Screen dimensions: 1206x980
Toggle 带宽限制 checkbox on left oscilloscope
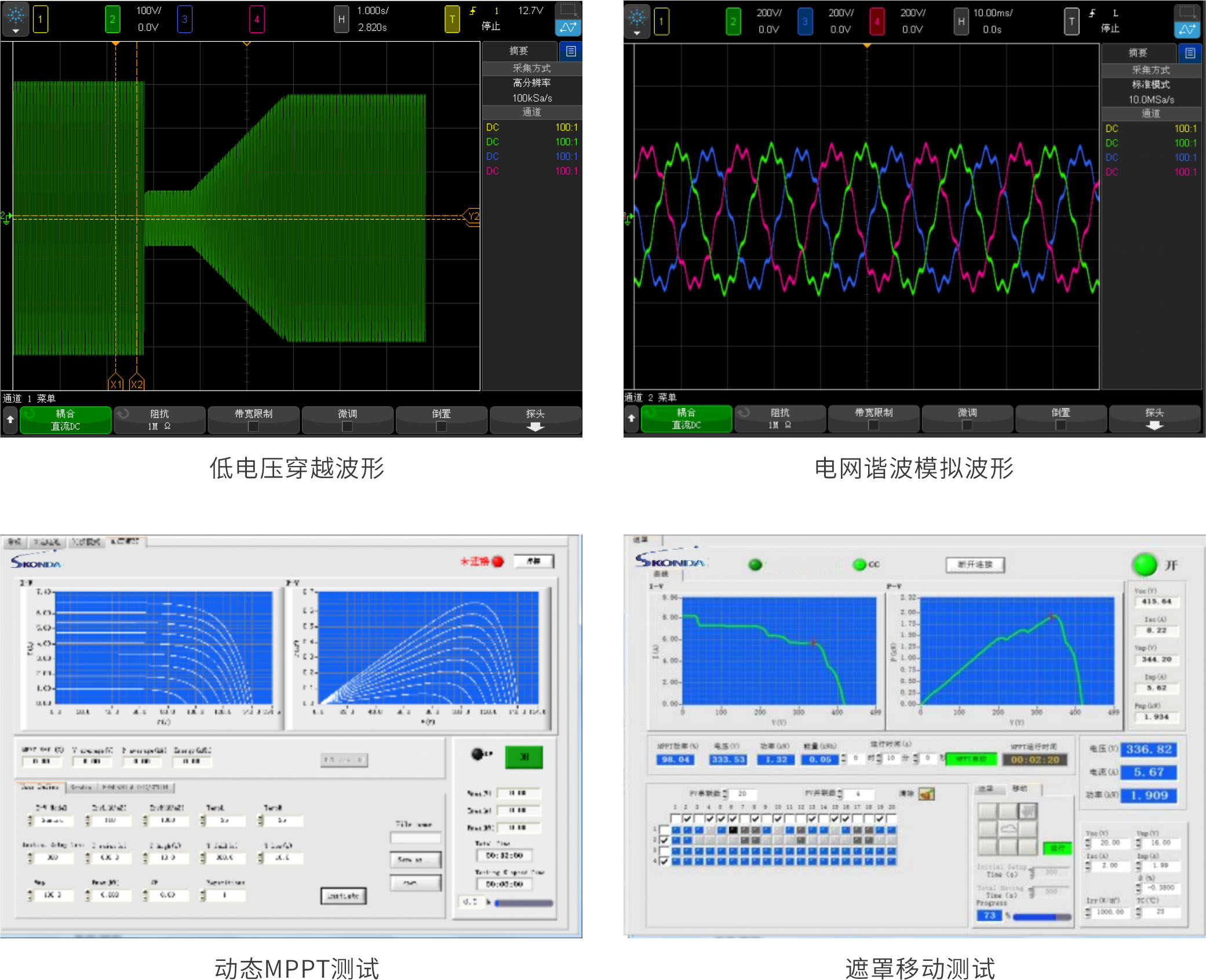tap(253, 427)
